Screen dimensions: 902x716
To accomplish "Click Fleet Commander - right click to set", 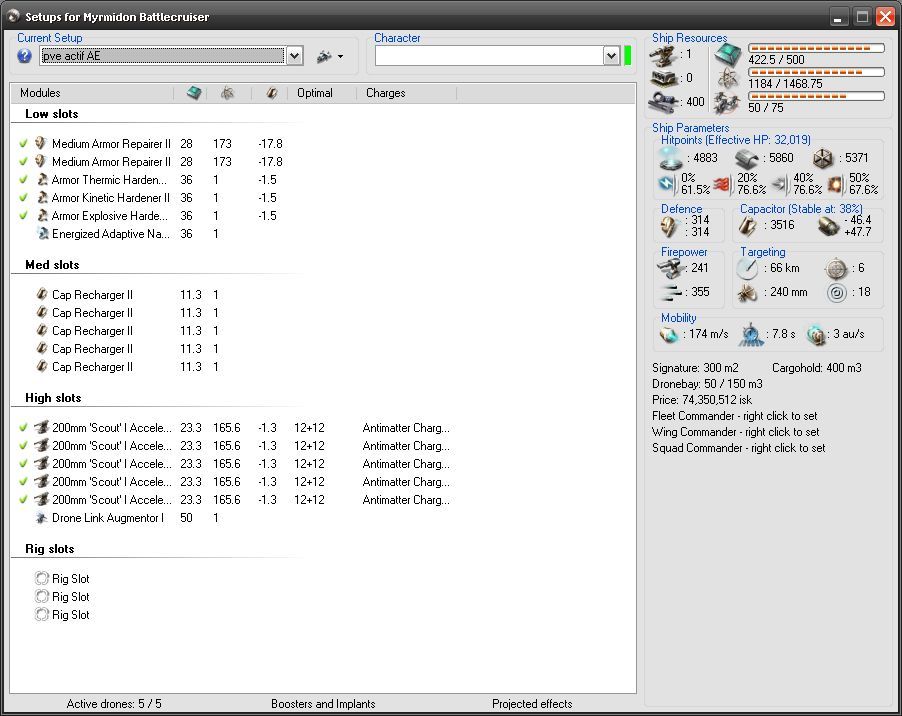I will [x=735, y=415].
